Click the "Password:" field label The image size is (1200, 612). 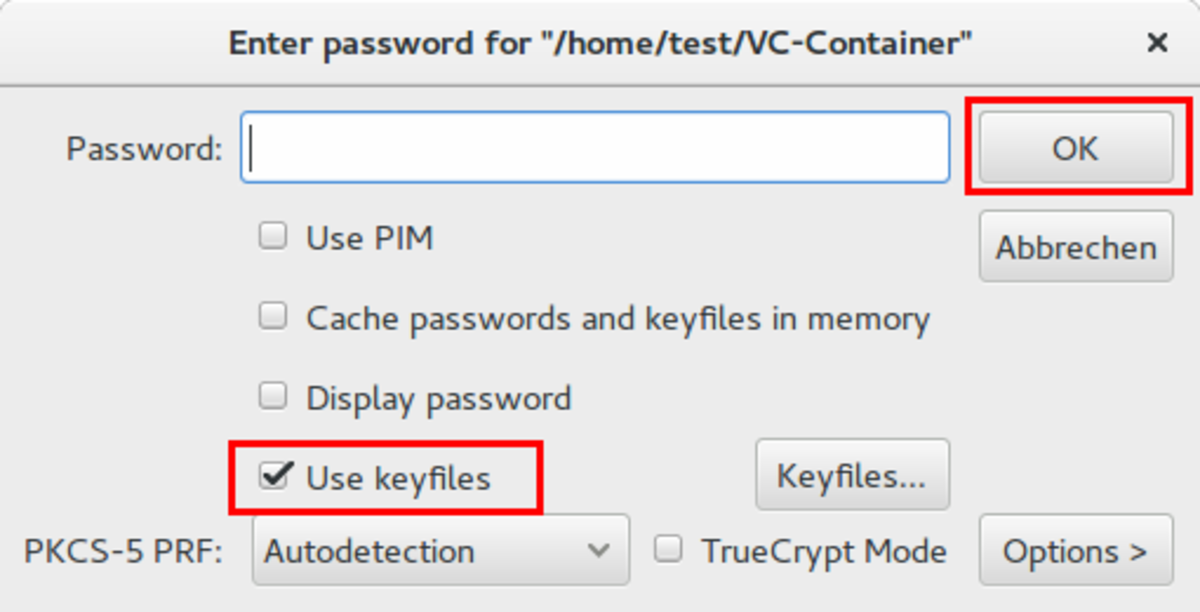pos(144,149)
